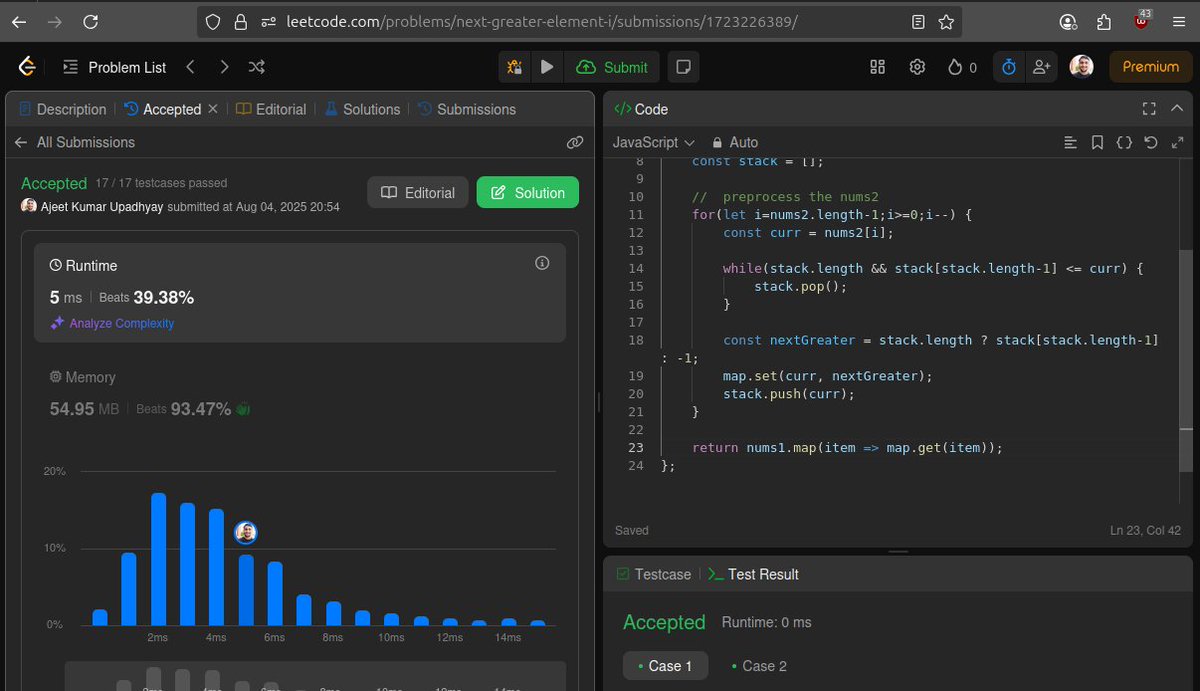
Task: Click the green Submit button
Action: pos(612,67)
